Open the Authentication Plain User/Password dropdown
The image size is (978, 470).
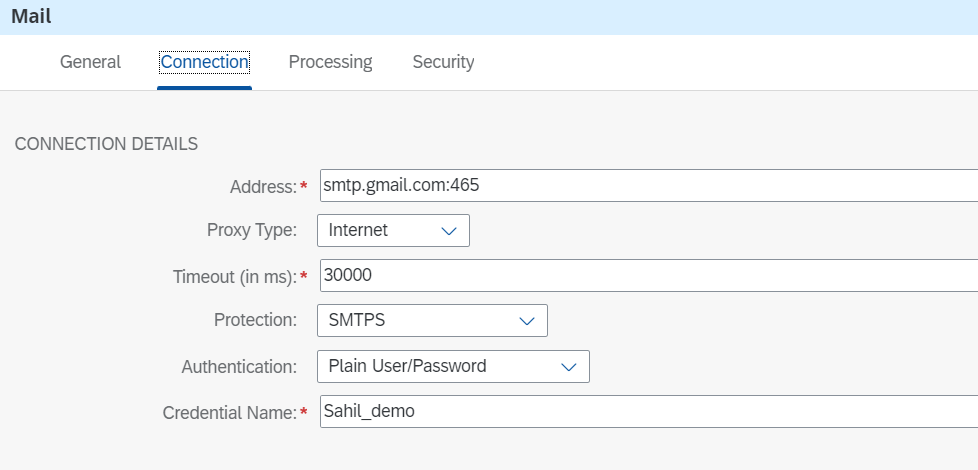tap(453, 367)
